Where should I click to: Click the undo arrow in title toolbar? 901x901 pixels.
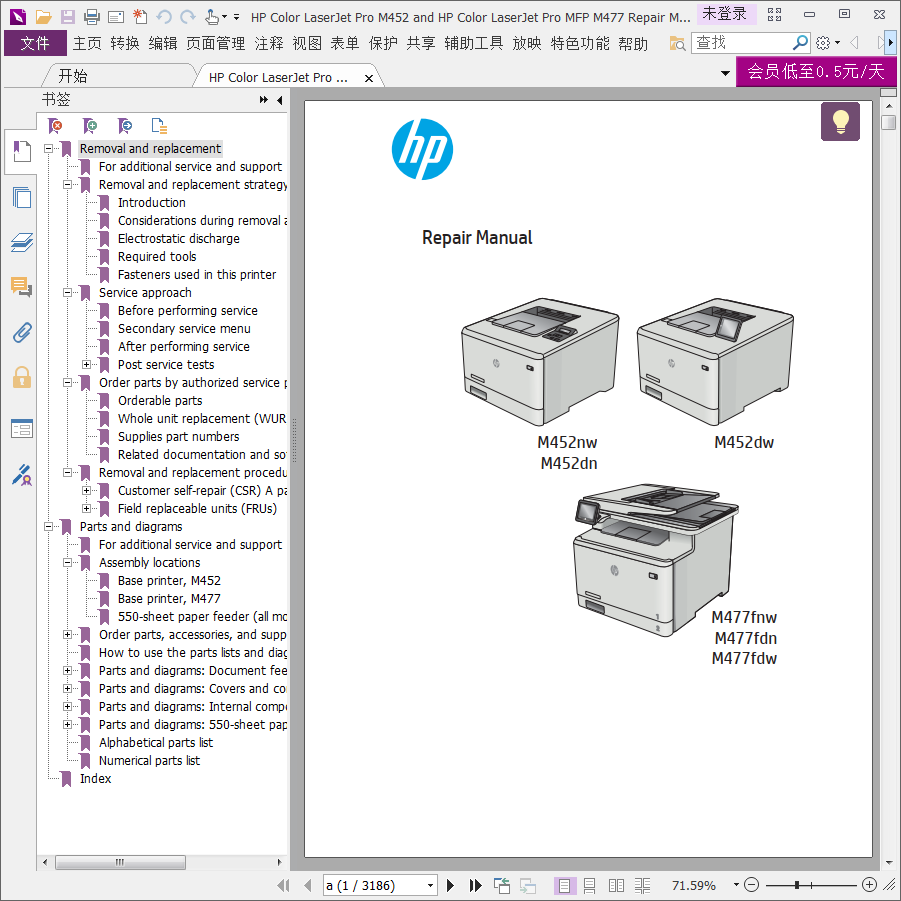[164, 17]
